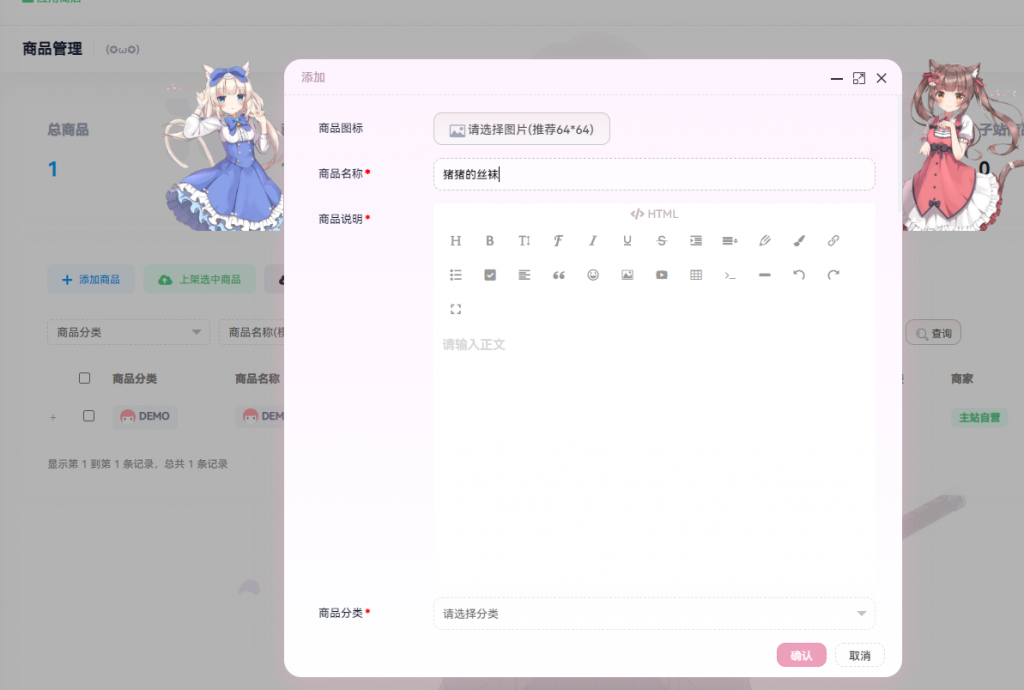Expand the DEMO row with plus sign
This screenshot has height=690, width=1024.
[x=53, y=417]
